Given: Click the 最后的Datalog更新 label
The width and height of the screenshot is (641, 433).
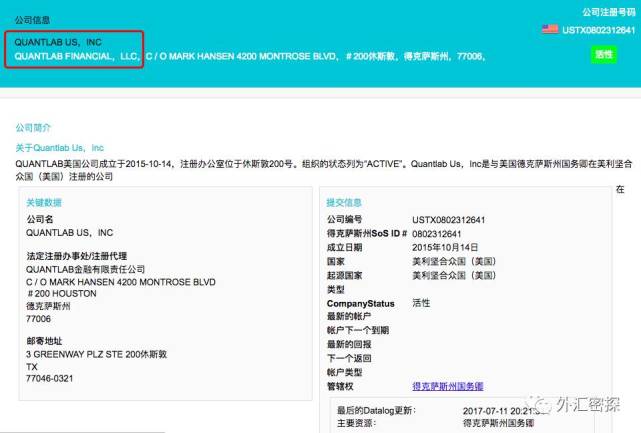Looking at the screenshot, I should [376, 410].
